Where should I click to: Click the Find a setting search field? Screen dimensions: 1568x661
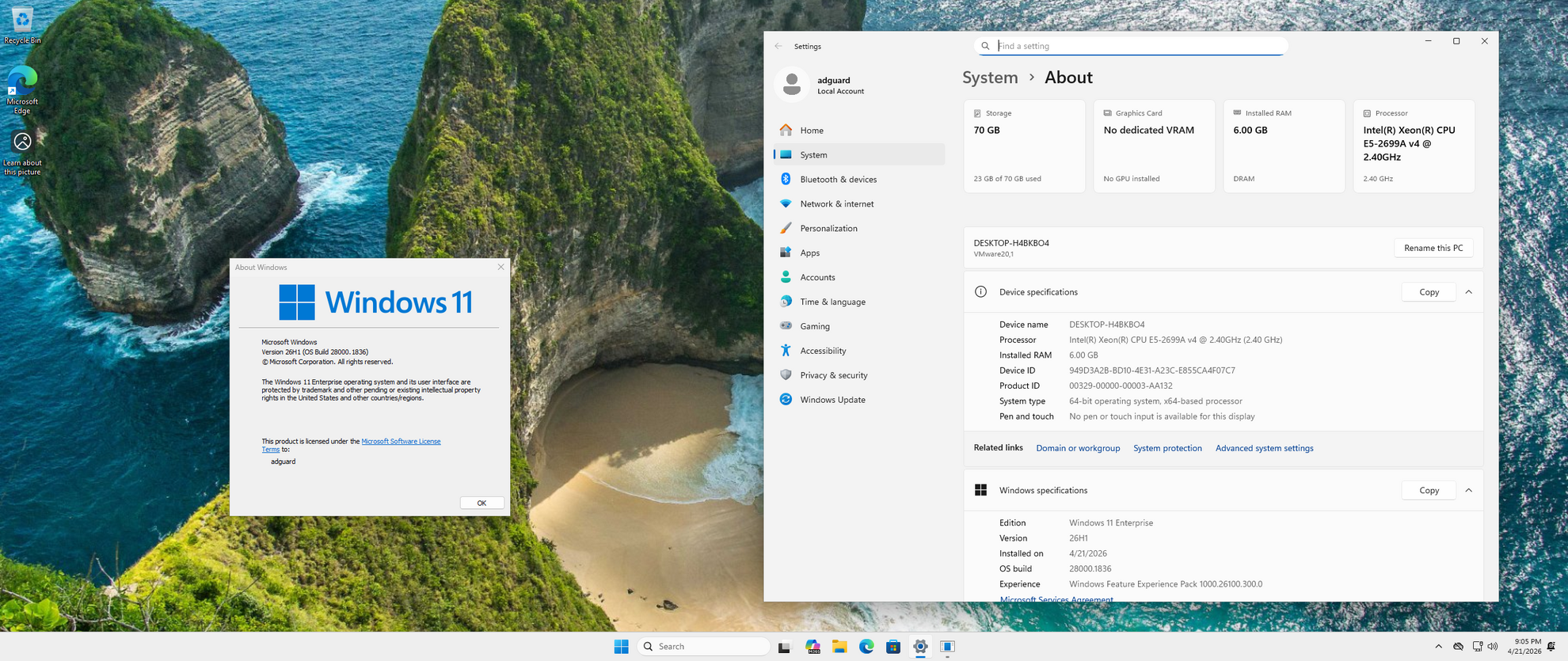tap(1132, 46)
